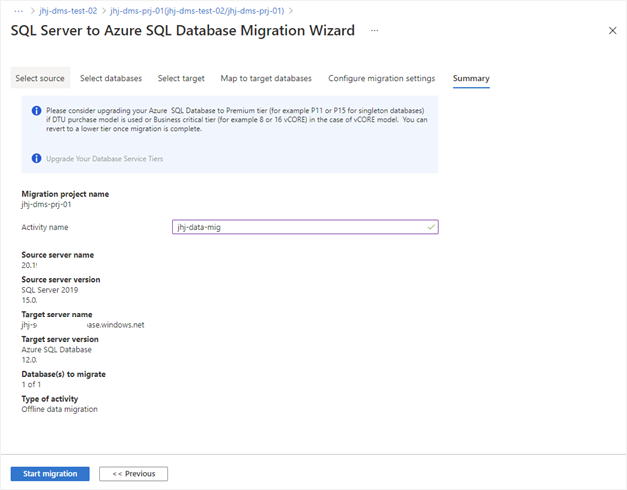Go back with the << Previous button
The image size is (627, 490).
point(134,474)
